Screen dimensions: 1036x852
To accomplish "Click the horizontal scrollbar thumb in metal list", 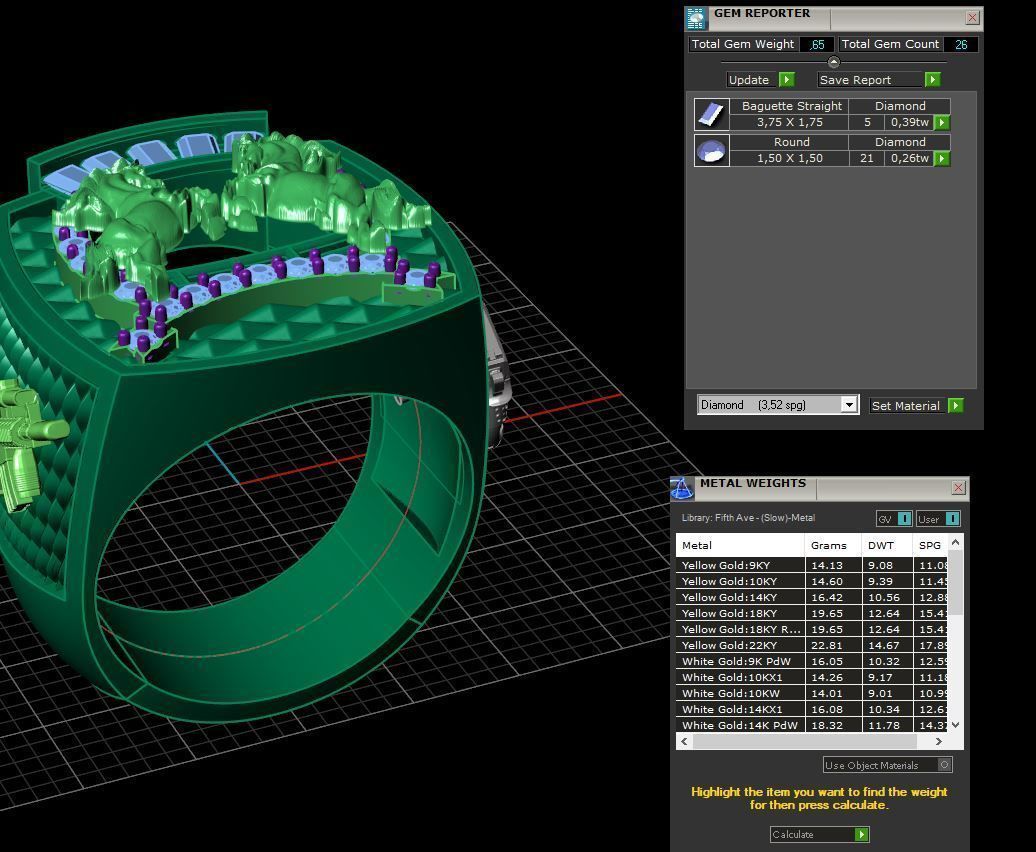I will (804, 742).
